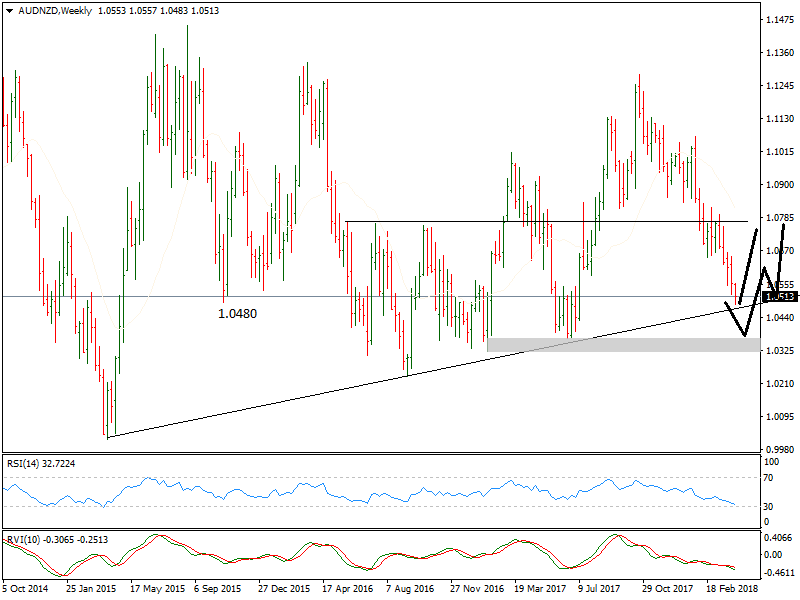800x600 pixels.
Task: Click the 1.0325 price axis label
Action: pyautogui.click(x=780, y=351)
